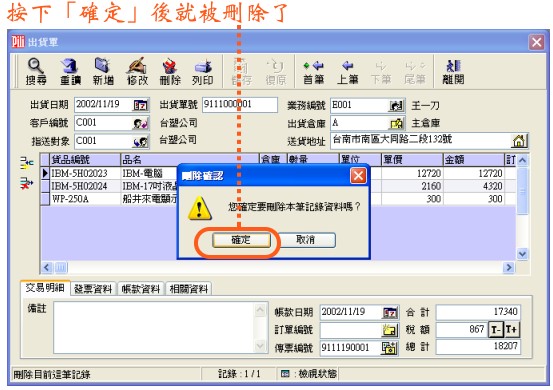Click the house icon in 送貨地址
This screenshot has width=553, height=390.
[519, 141]
